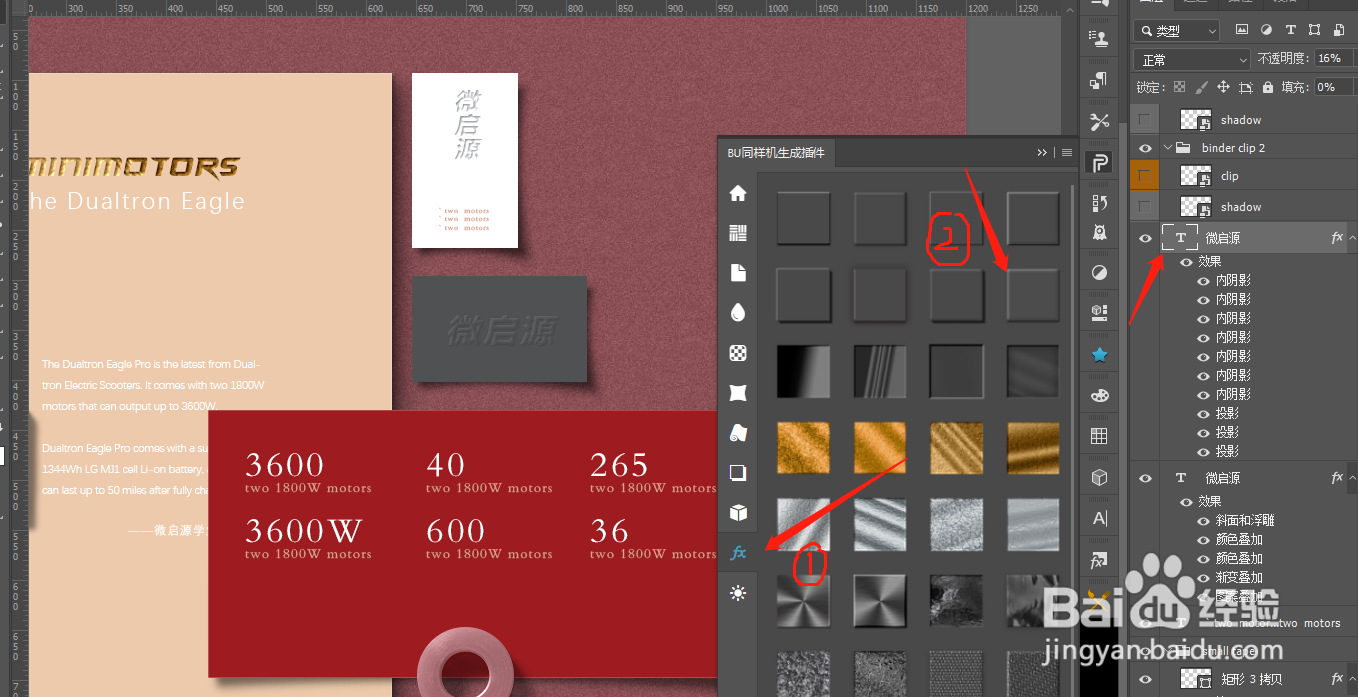This screenshot has width=1358, height=697.
Task: Select the drop-shadow frame icon in BU plugin
Action: point(738,472)
